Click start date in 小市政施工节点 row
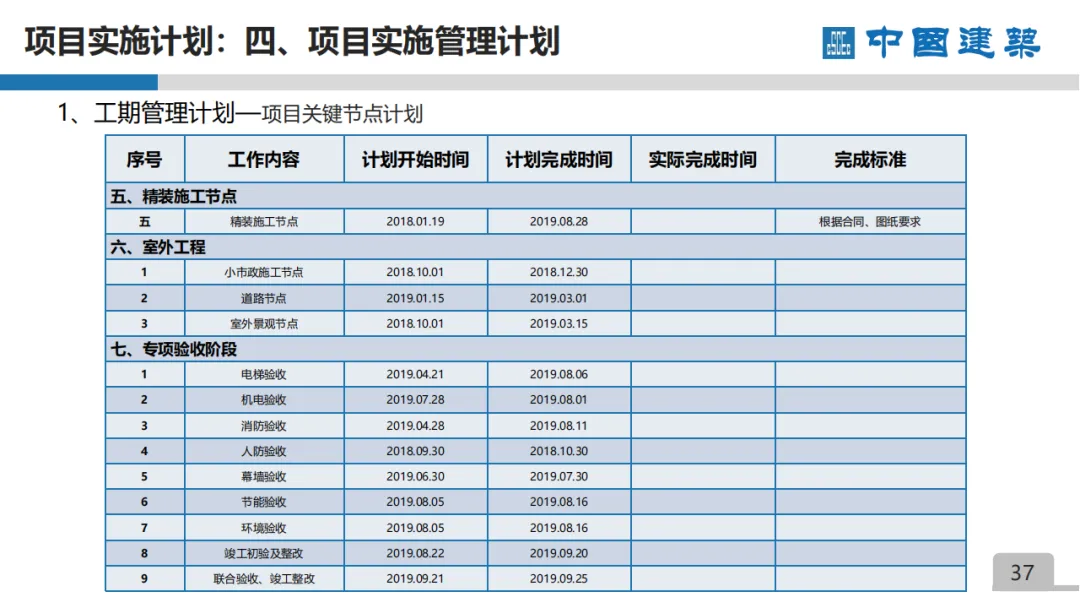The height and width of the screenshot is (608, 1080). click(x=415, y=273)
